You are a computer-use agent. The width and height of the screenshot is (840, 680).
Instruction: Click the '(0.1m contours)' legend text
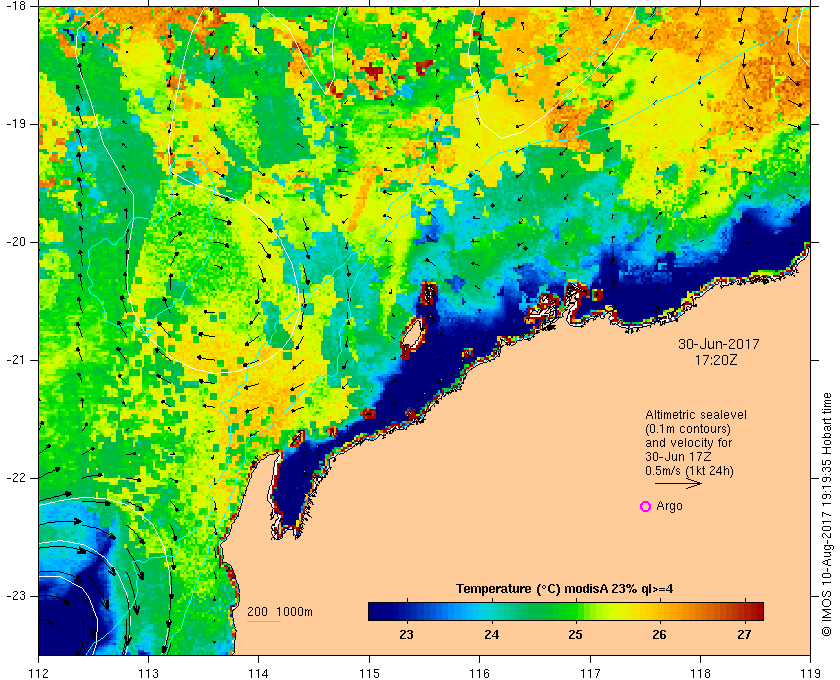(x=688, y=429)
